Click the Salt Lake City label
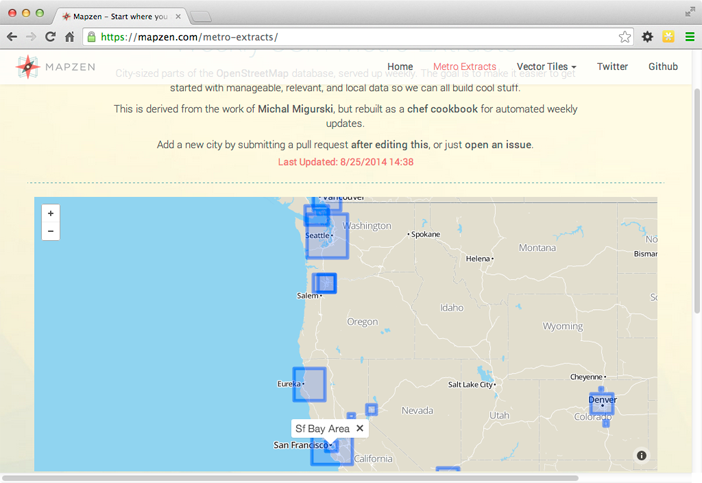The image size is (702, 483). click(x=470, y=385)
